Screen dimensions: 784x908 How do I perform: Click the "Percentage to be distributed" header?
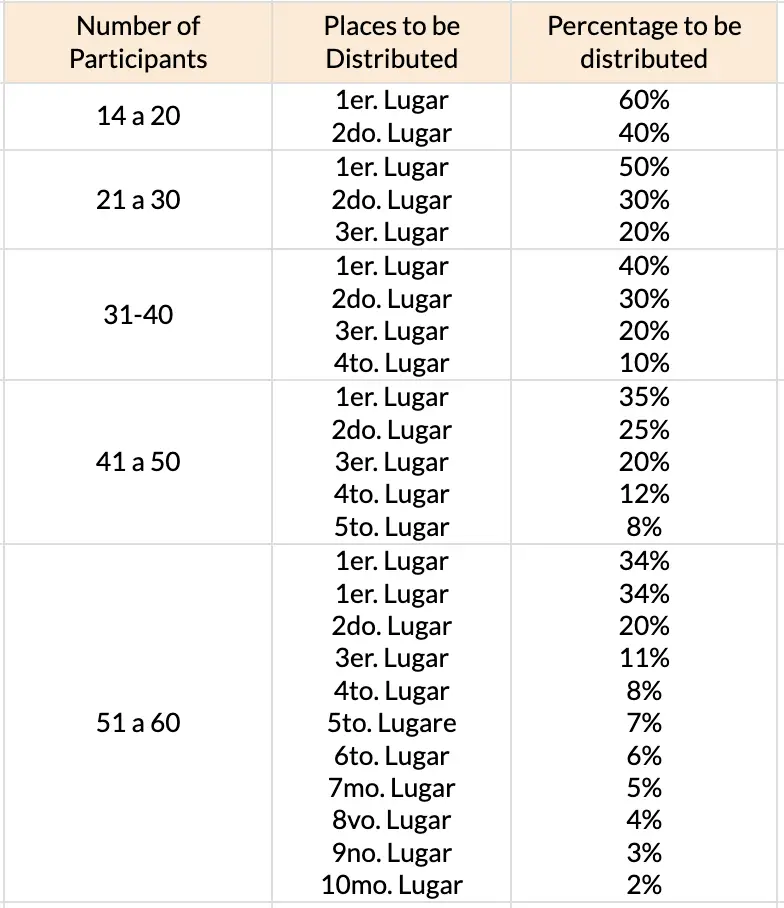tap(644, 42)
